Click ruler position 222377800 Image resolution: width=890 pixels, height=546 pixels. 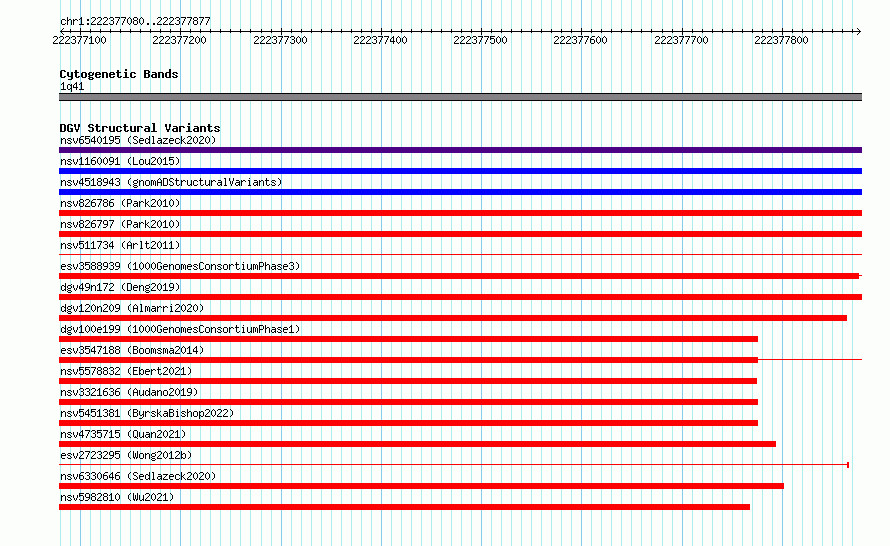tap(781, 40)
